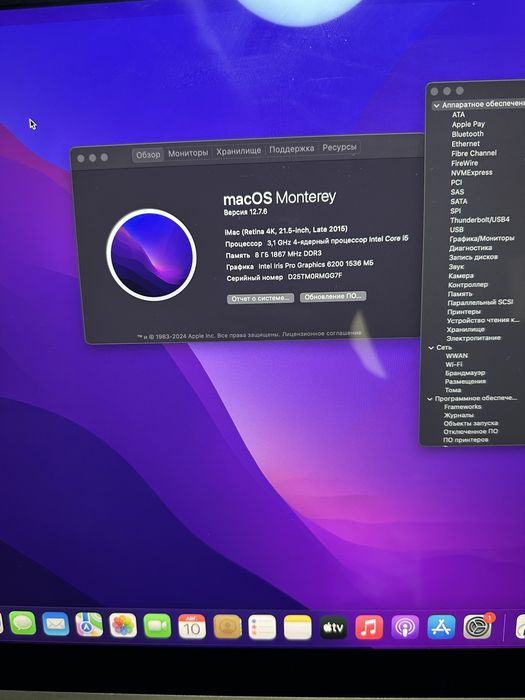Open the Хранилище tab in About This Mac
The width and height of the screenshot is (525, 700).
[x=239, y=151]
